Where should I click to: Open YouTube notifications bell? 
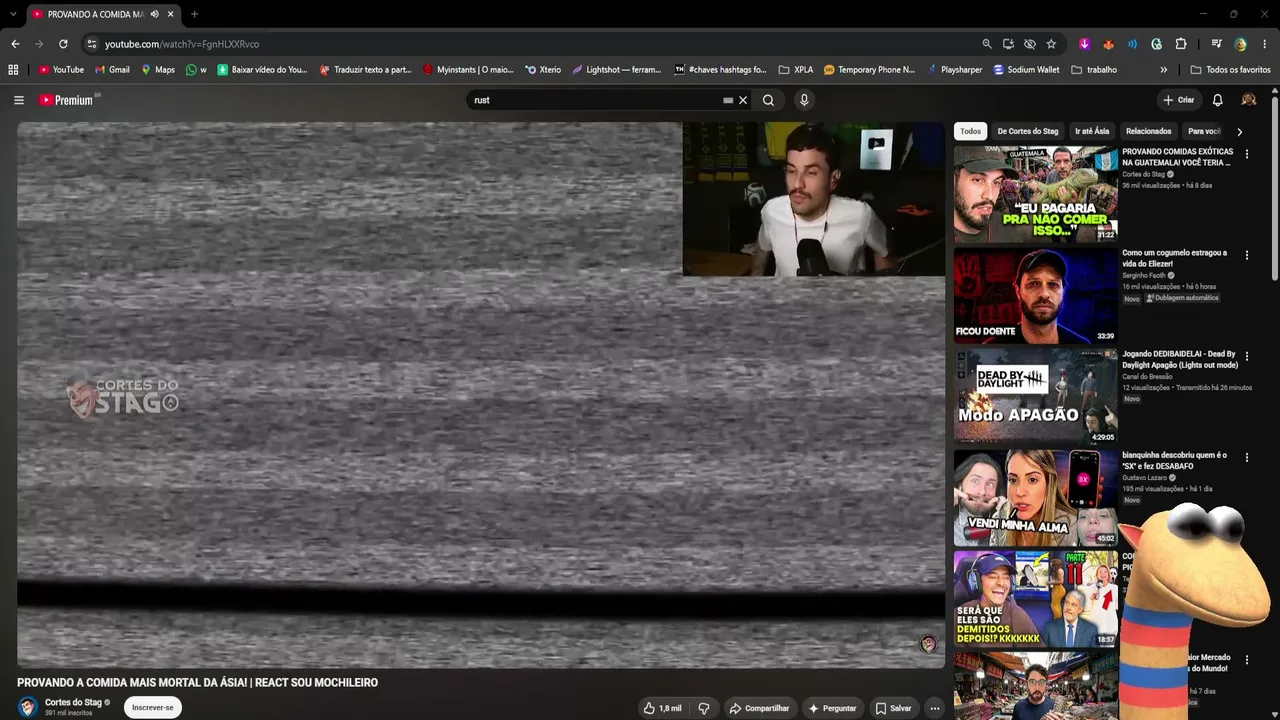[x=1217, y=100]
